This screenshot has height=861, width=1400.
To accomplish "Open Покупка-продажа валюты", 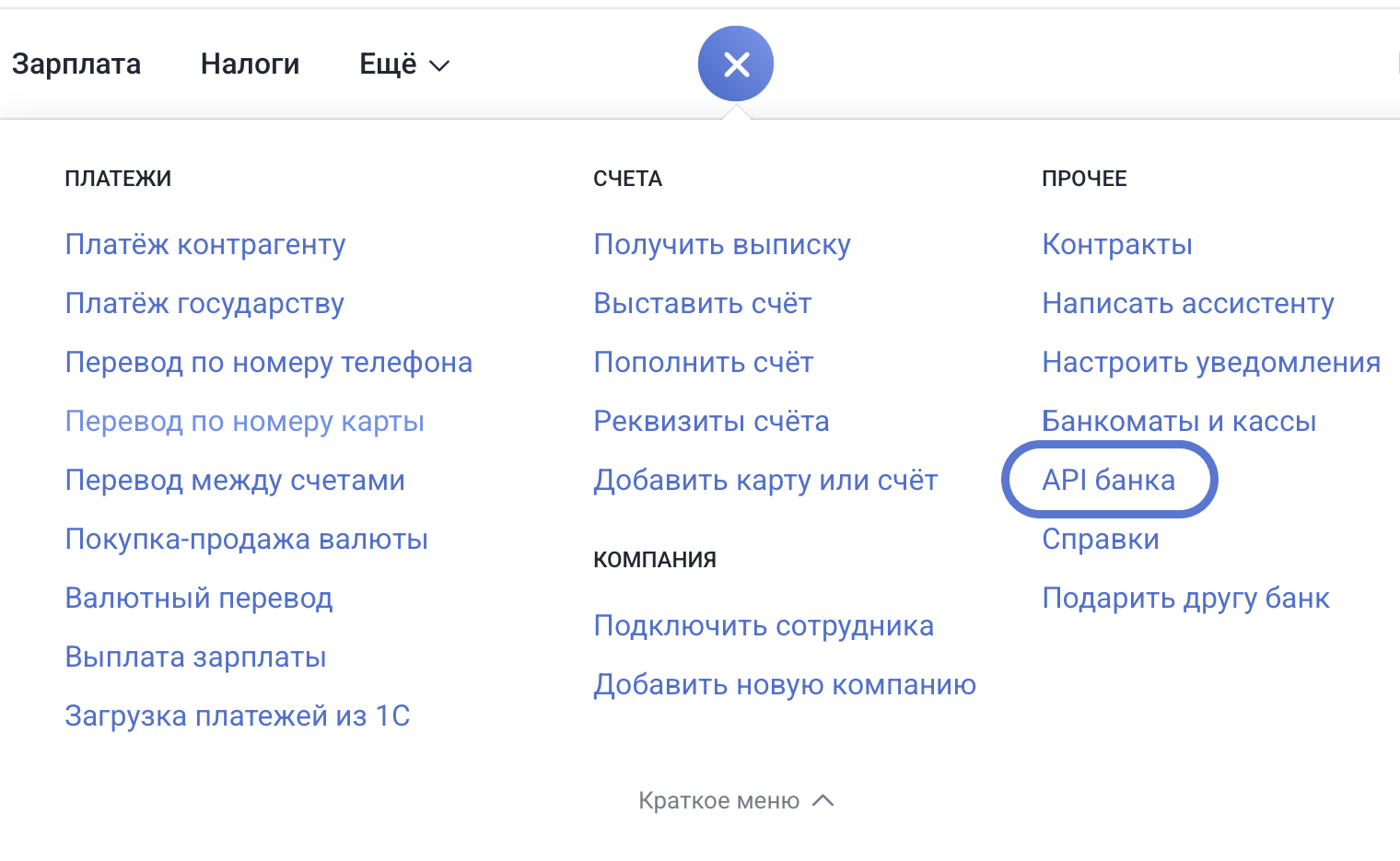I will pyautogui.click(x=246, y=539).
